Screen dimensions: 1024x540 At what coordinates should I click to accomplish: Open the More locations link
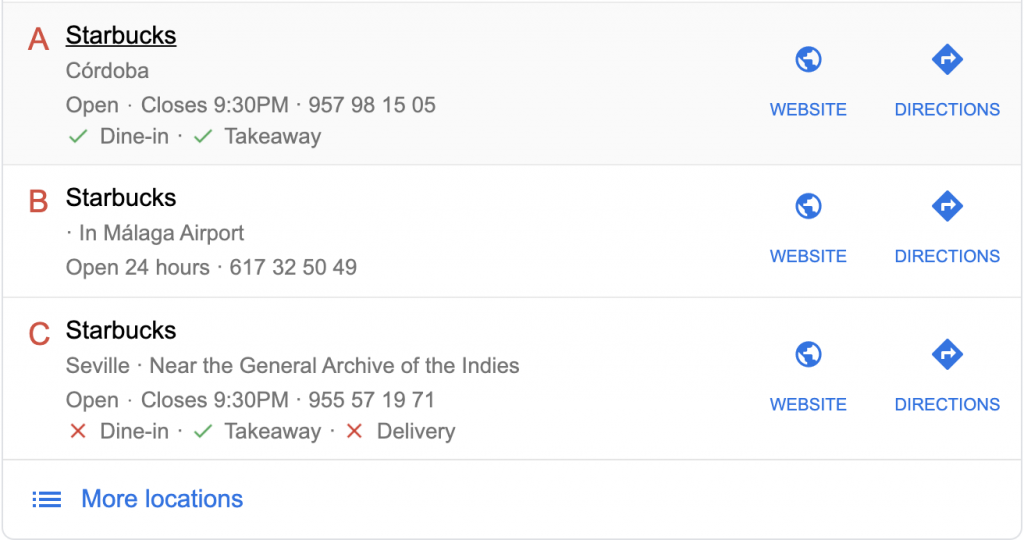coord(162,499)
